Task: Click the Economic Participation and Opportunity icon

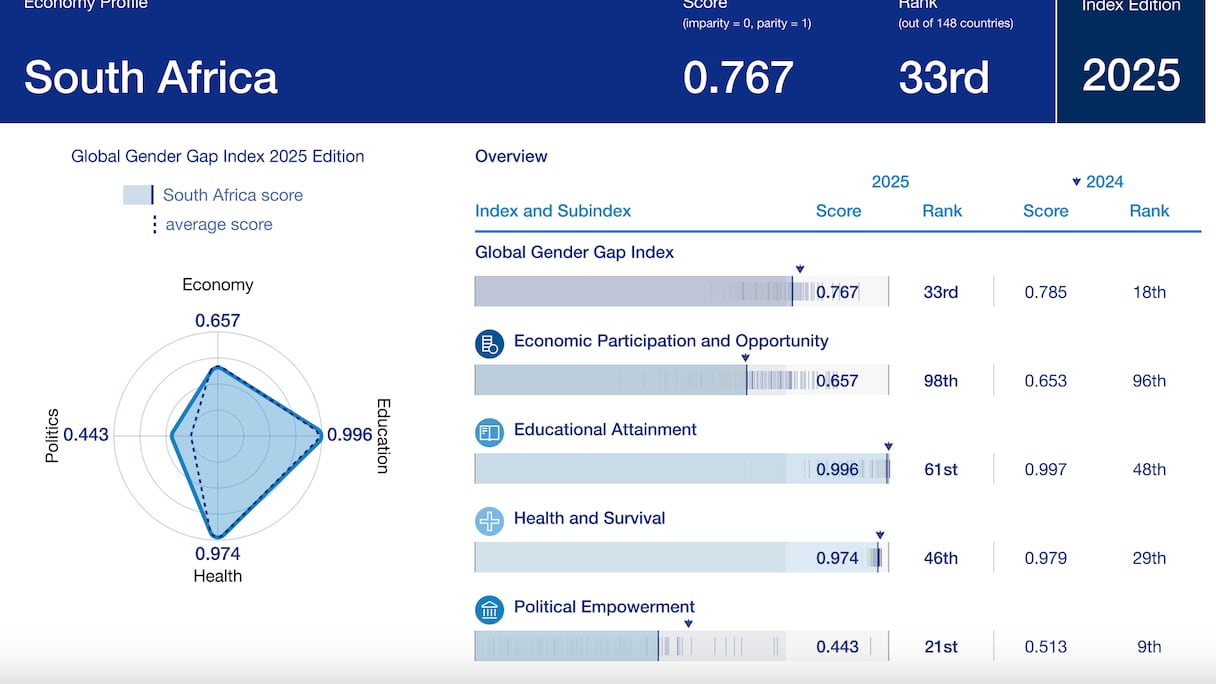Action: [x=489, y=344]
